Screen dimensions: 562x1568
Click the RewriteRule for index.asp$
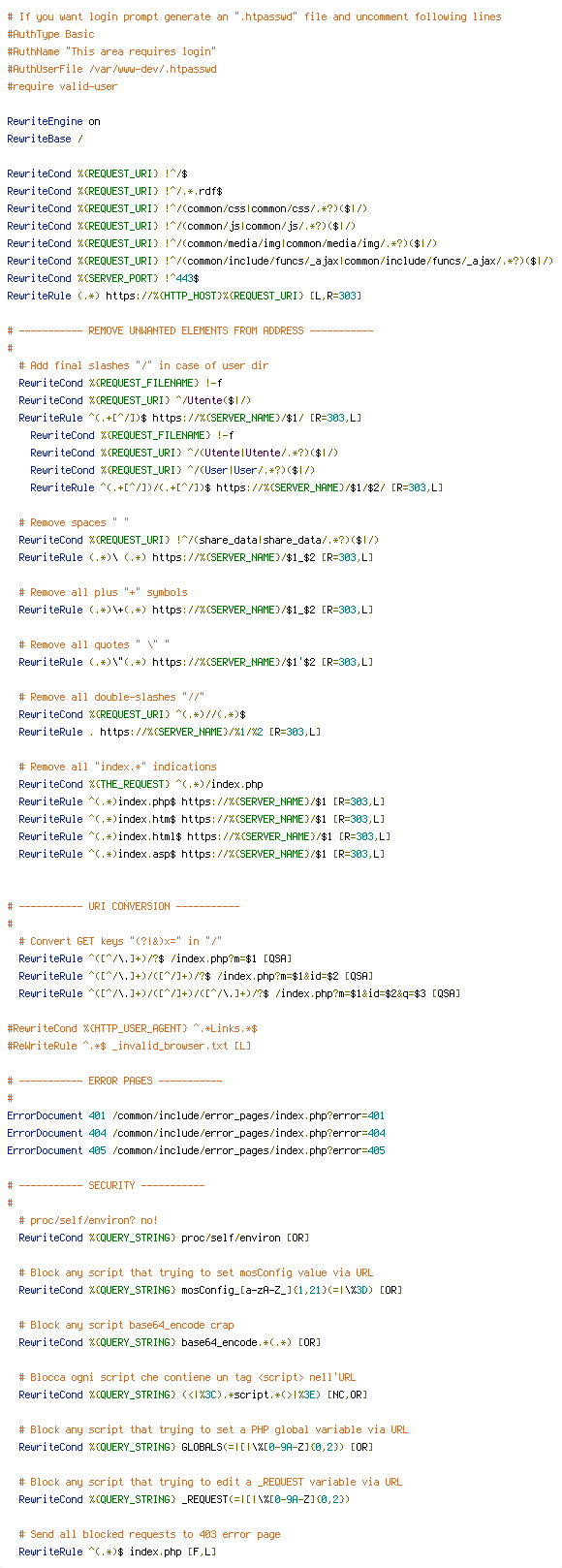point(202,854)
